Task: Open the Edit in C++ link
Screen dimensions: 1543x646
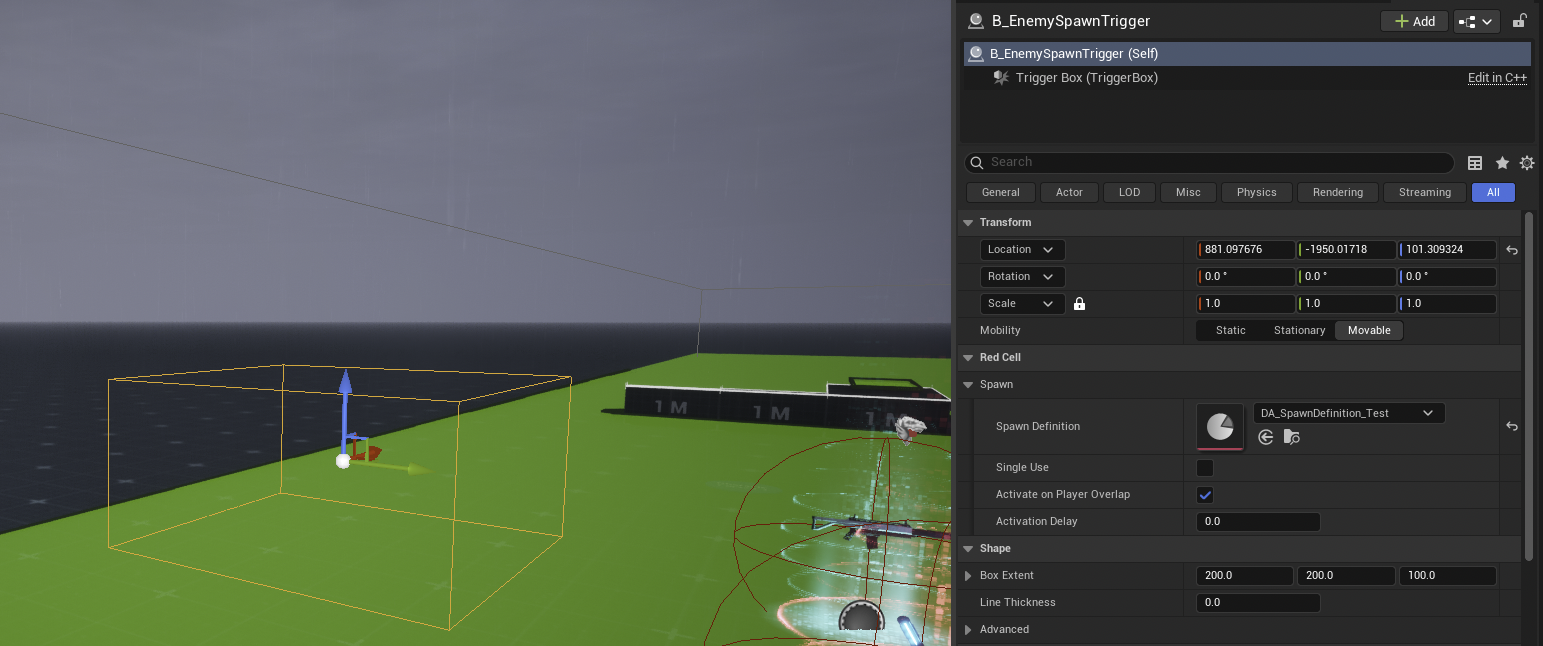Action: [1497, 78]
